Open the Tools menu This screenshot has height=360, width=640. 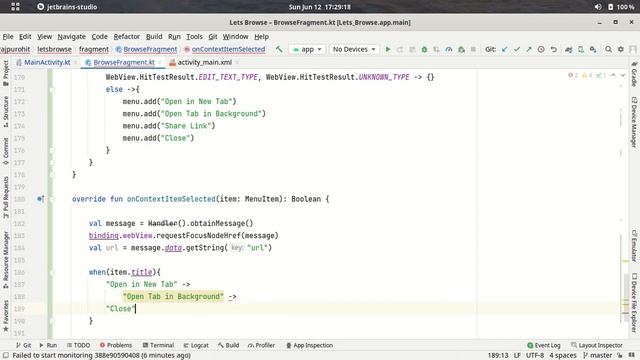pyautogui.click(x=194, y=37)
